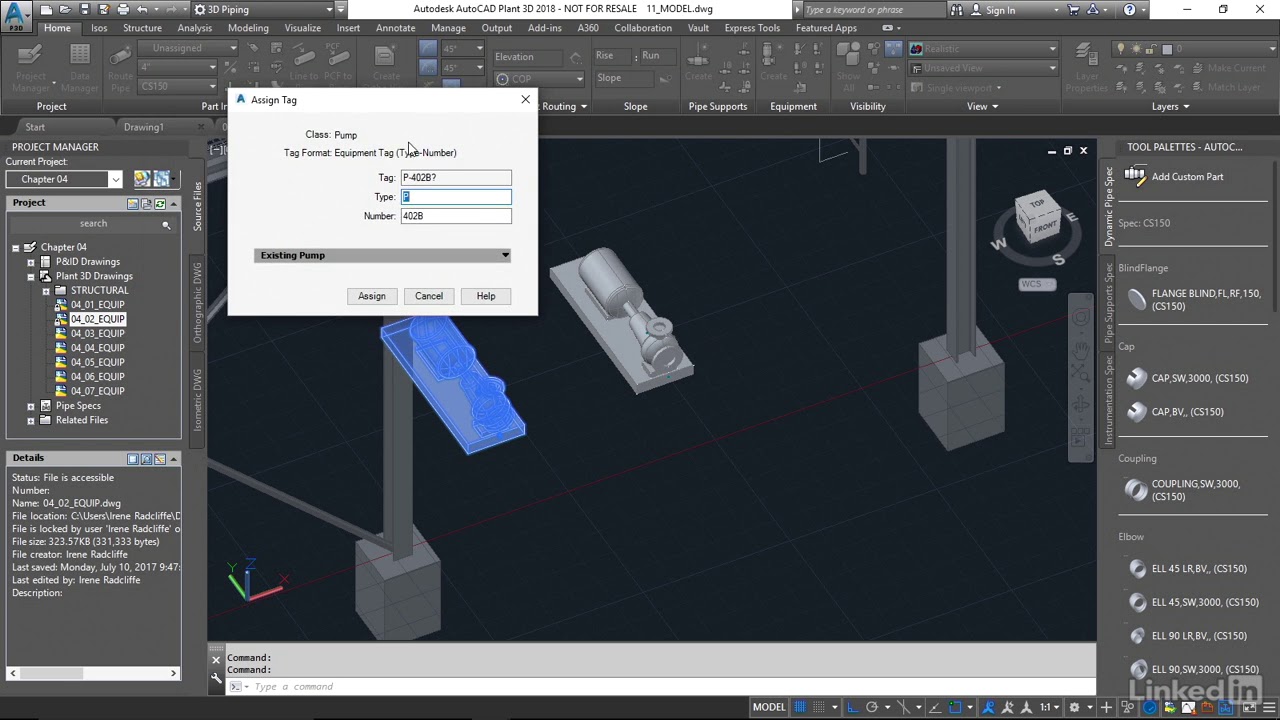Open the status bar customization menu icon
Viewport: 1280px width, 720px height.
pos(1268,707)
